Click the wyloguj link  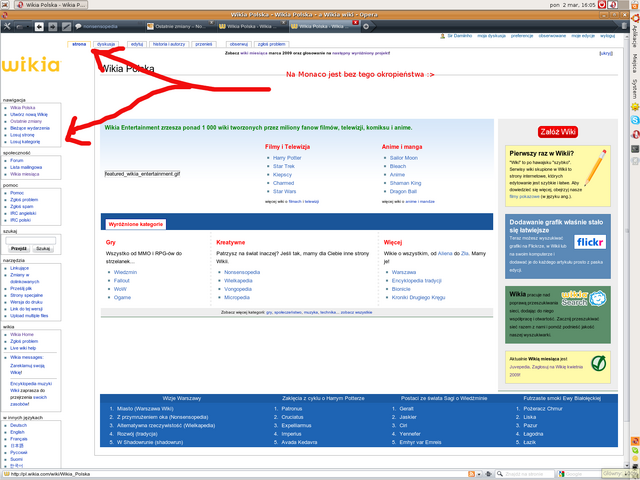(x=607, y=36)
